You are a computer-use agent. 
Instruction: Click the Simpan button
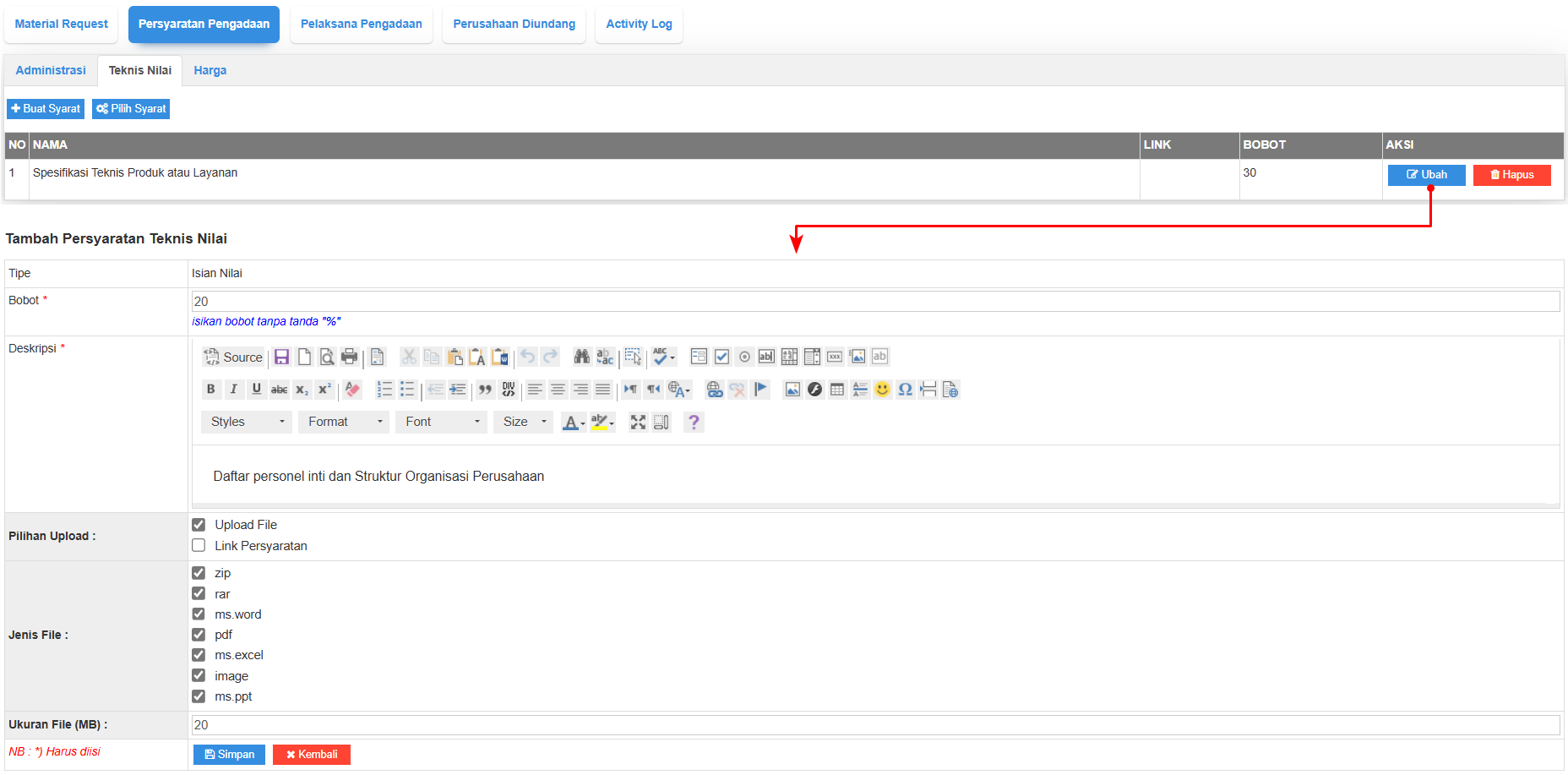click(229, 755)
